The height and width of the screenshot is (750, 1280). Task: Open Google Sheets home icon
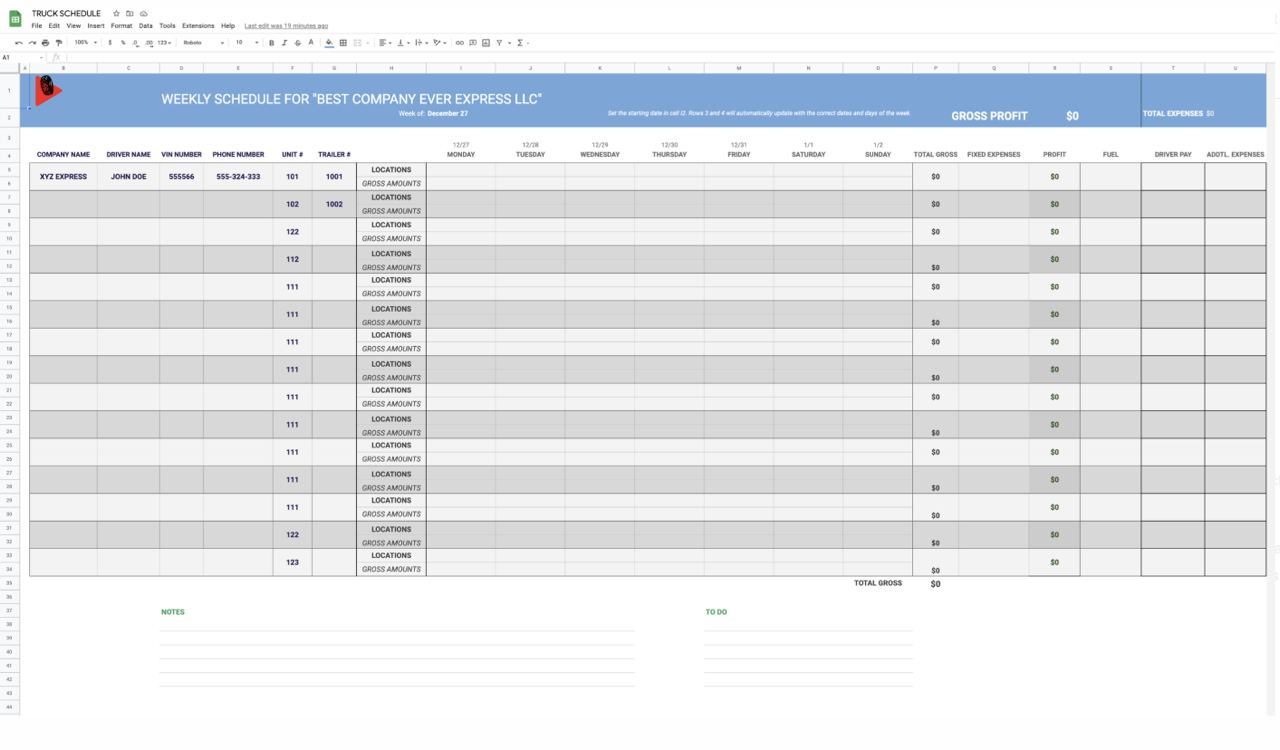tap(15, 19)
